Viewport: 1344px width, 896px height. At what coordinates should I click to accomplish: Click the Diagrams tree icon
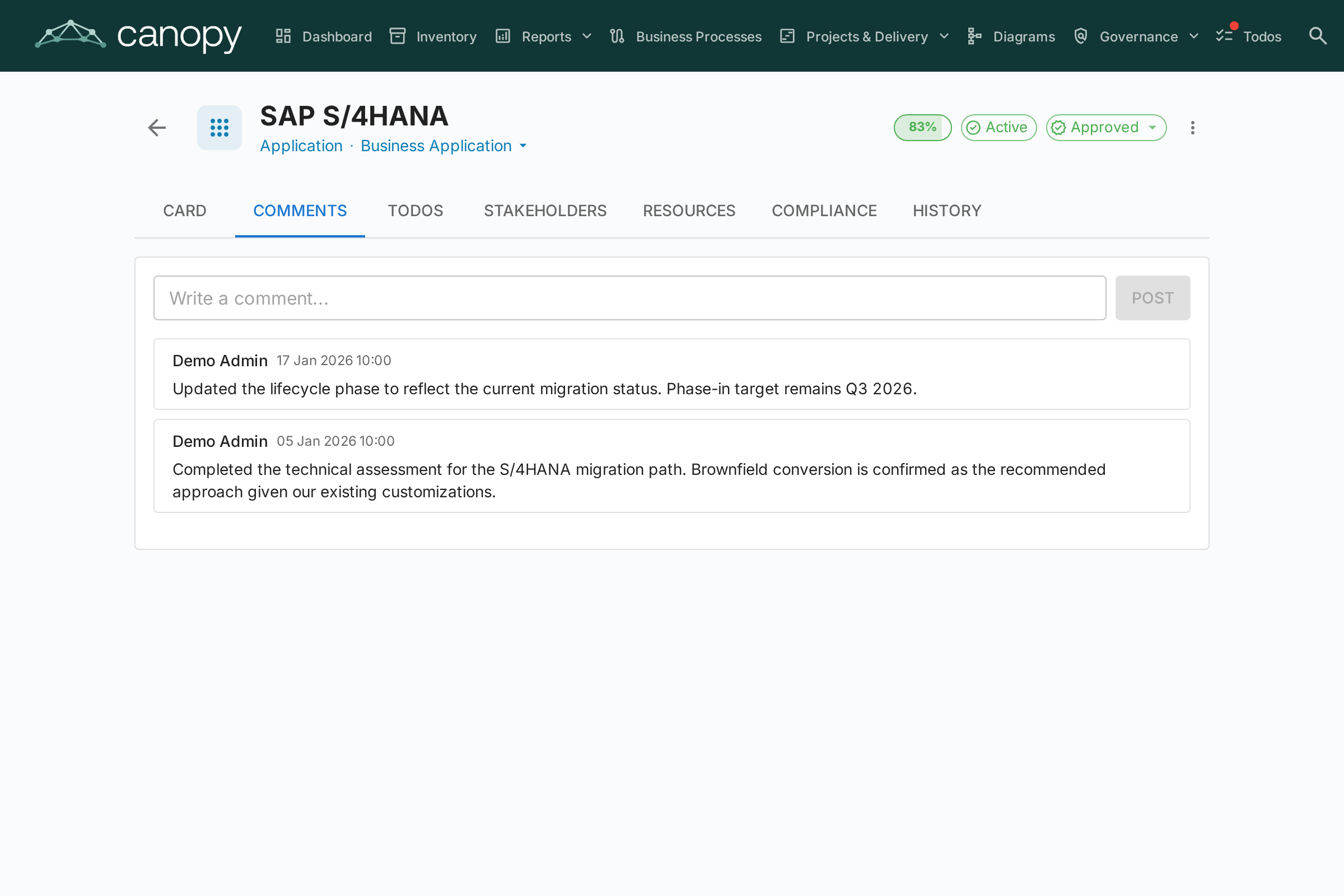pyautogui.click(x=974, y=36)
